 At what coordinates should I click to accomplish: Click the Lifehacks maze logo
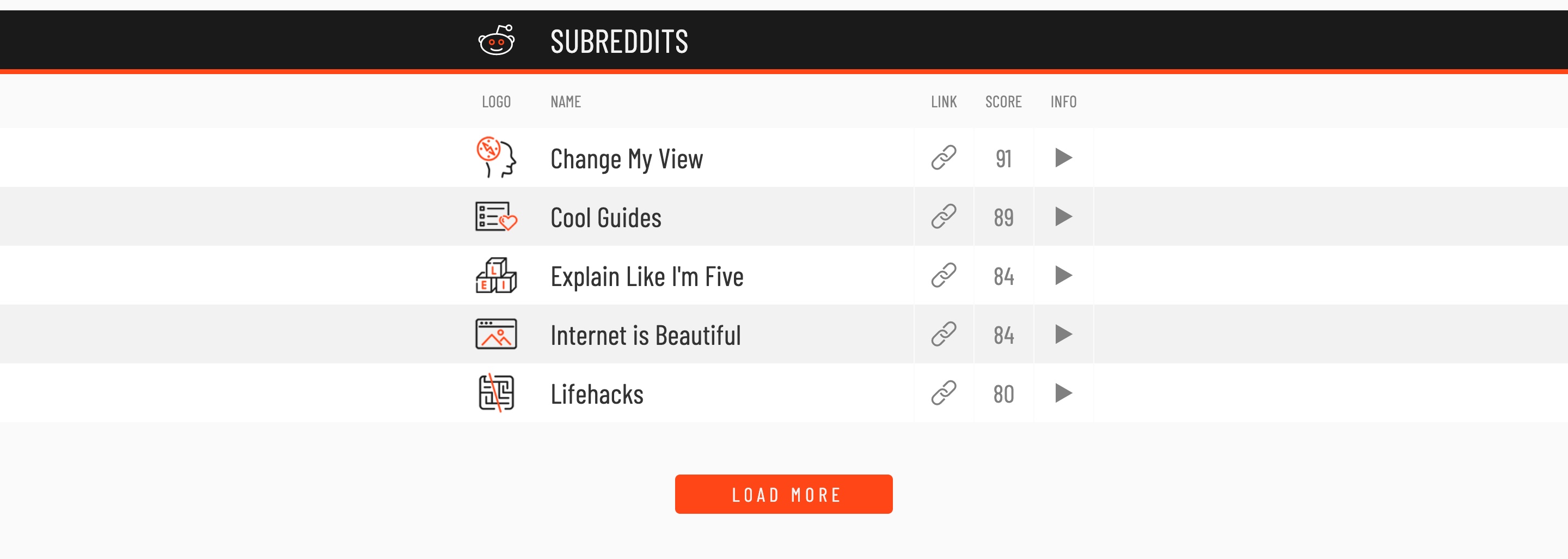(x=496, y=393)
